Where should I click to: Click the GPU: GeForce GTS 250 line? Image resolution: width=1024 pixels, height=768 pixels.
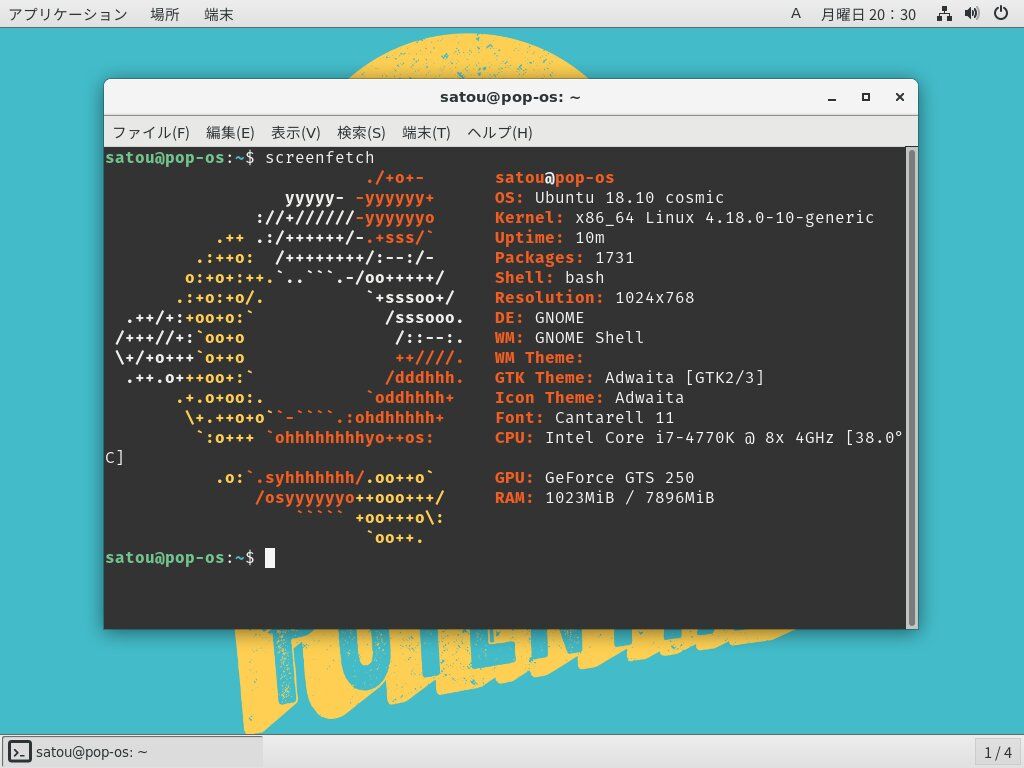(x=594, y=477)
